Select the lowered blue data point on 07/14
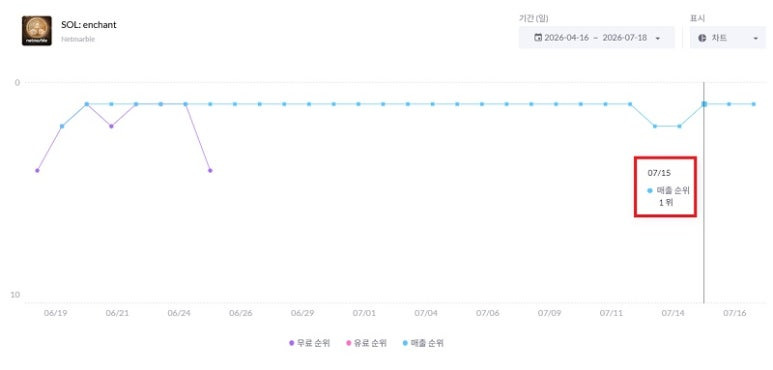Viewport: 773px width, 370px height. pos(679,126)
